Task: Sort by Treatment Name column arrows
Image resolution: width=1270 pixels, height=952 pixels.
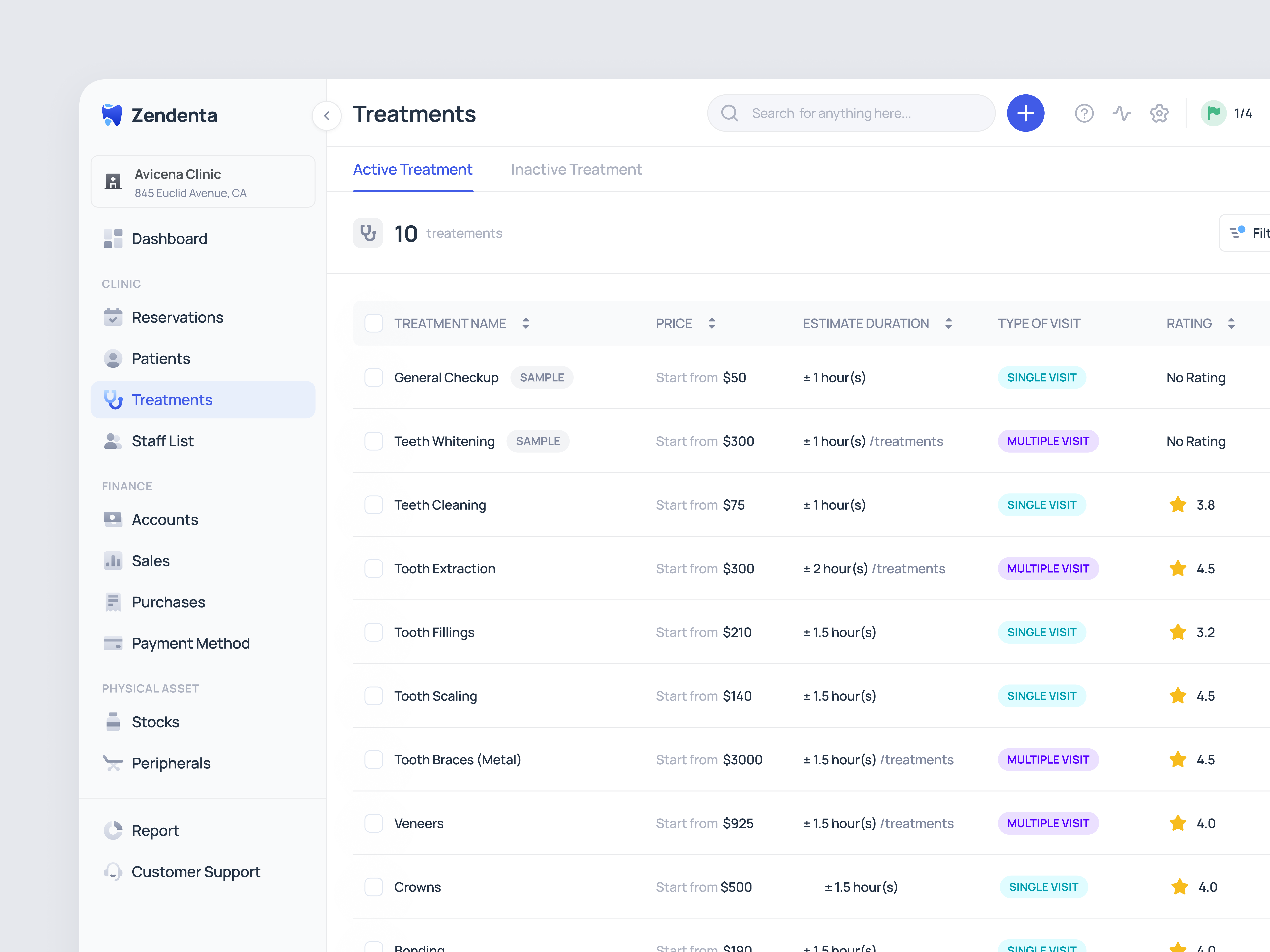Action: (x=525, y=323)
